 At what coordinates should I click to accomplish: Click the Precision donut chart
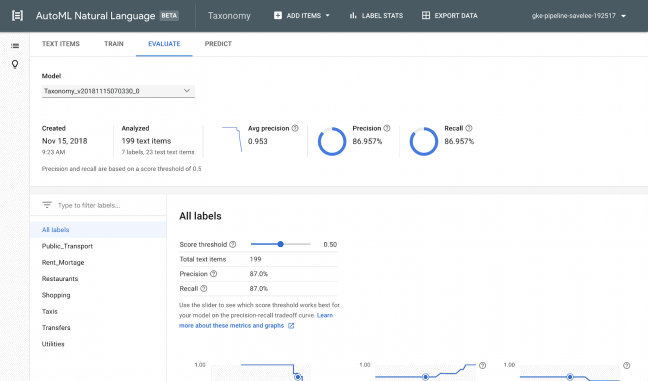pos(332,141)
